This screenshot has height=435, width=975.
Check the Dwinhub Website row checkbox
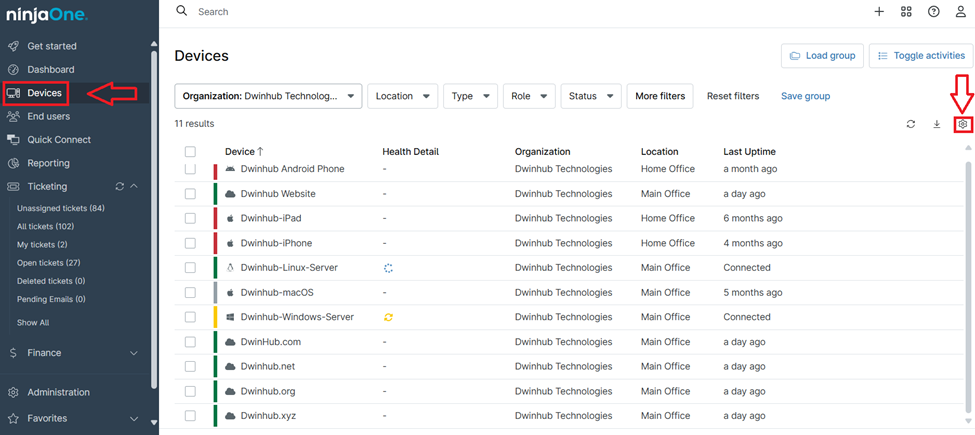pyautogui.click(x=190, y=194)
